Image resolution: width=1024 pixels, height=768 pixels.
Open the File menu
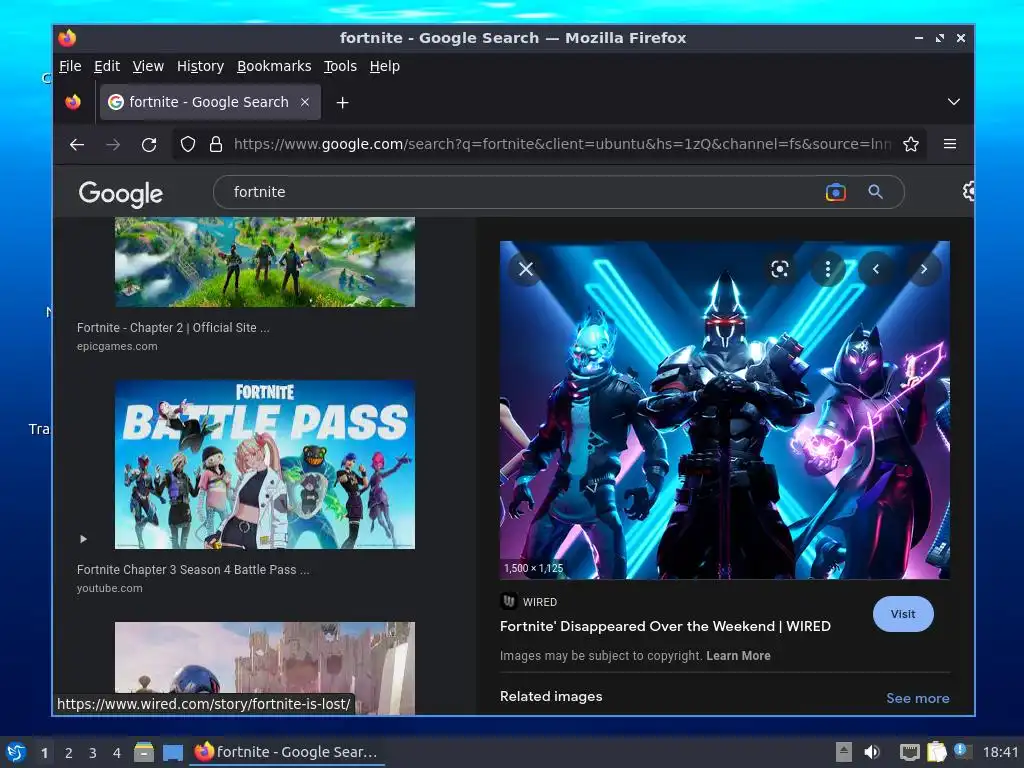point(70,66)
